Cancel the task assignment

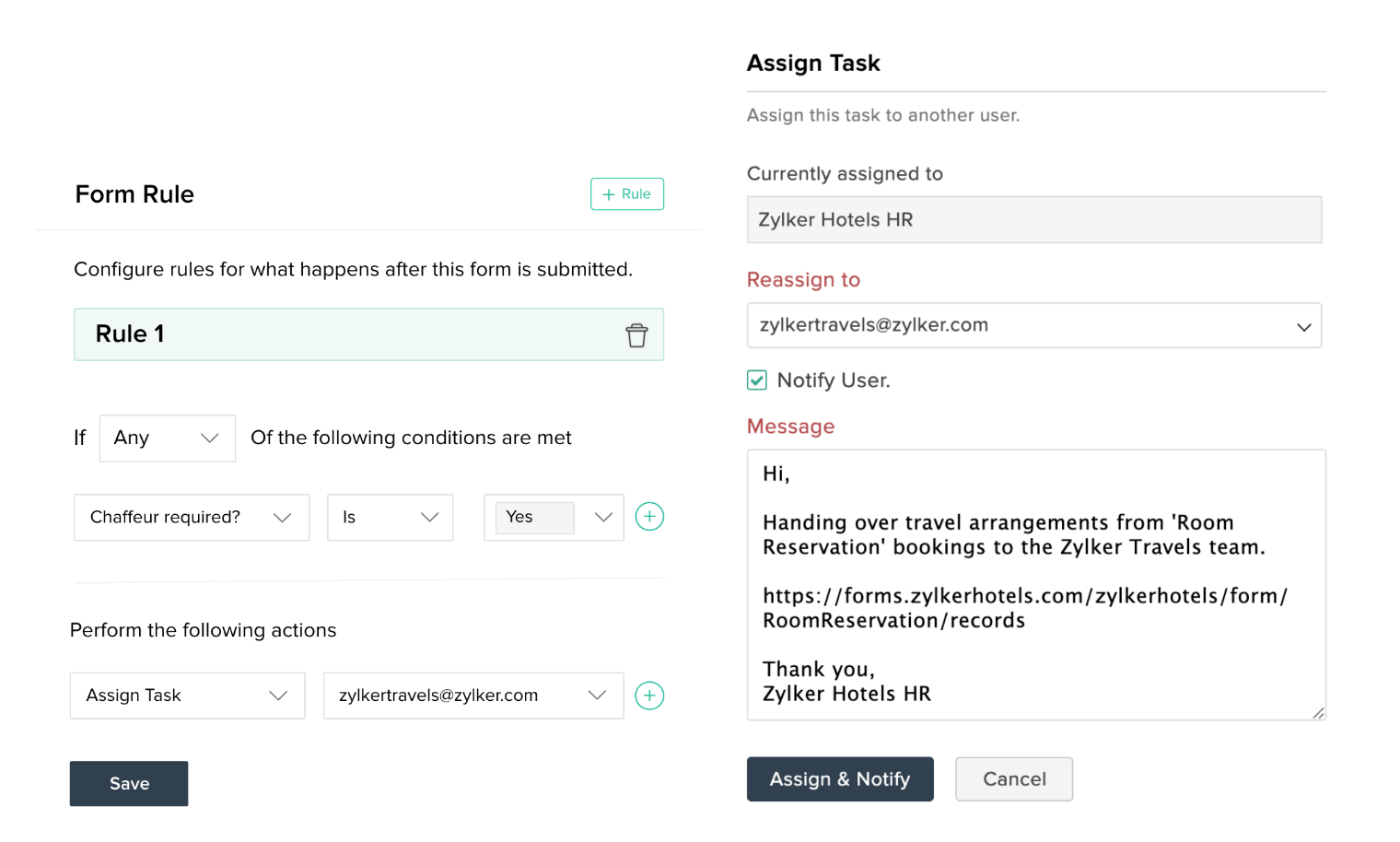[x=1013, y=778]
